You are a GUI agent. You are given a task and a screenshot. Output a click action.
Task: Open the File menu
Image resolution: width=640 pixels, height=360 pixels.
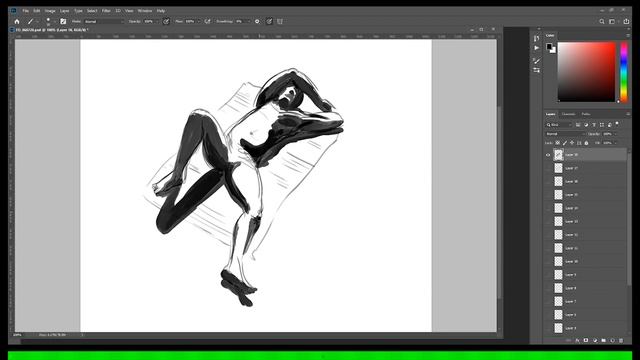point(25,11)
